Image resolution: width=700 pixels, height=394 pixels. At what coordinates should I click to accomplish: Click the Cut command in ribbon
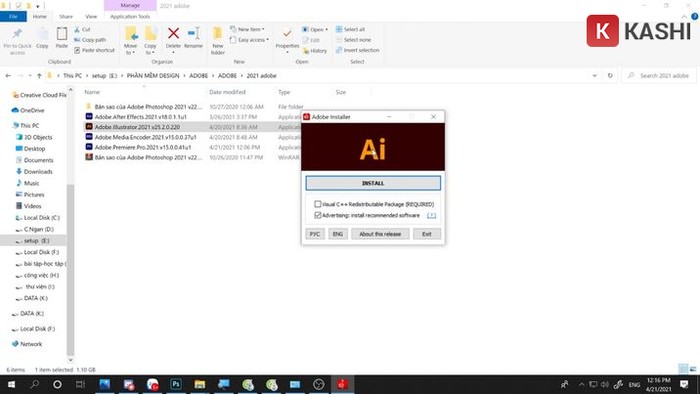(82, 29)
